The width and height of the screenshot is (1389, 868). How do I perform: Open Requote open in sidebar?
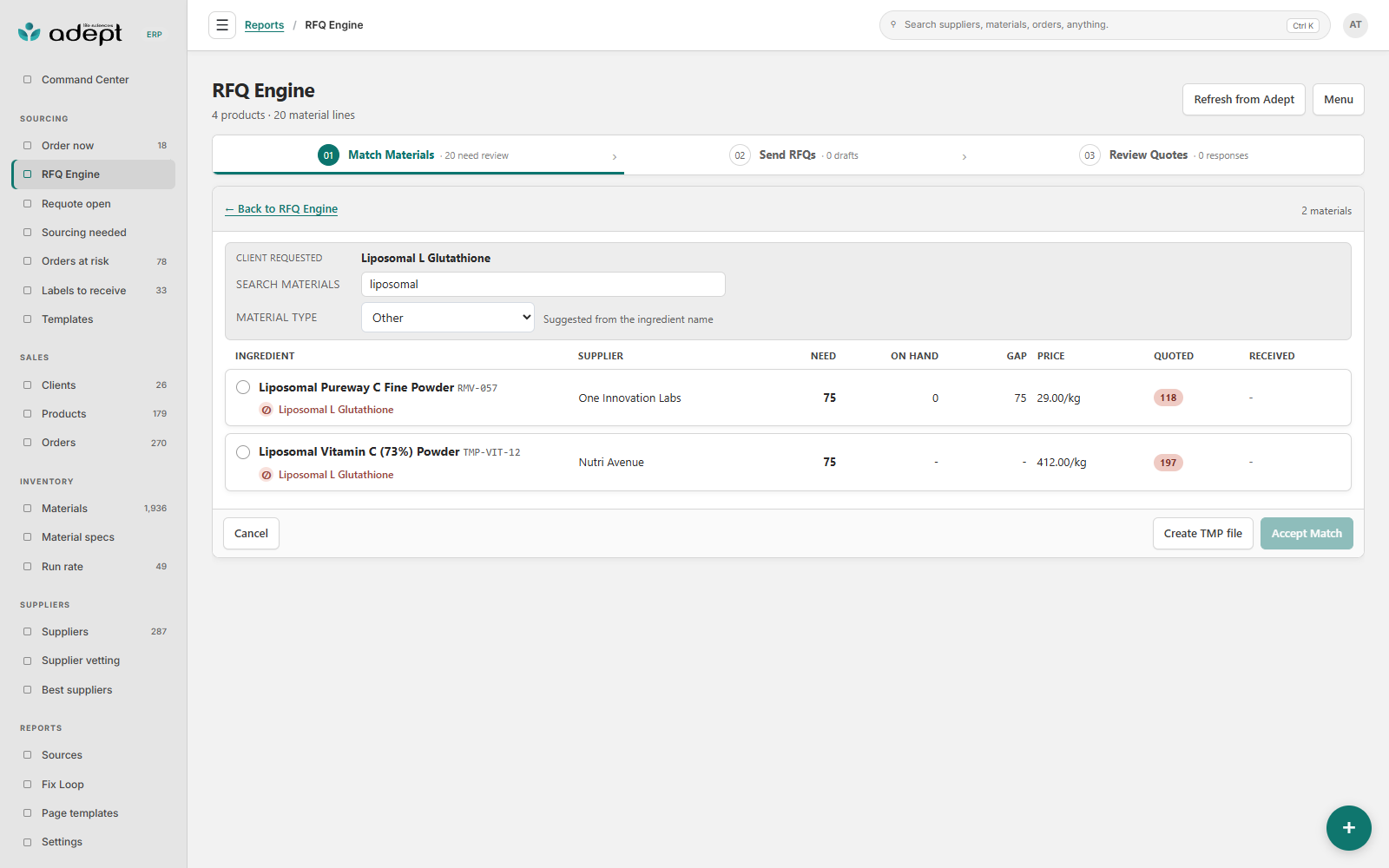[x=94, y=204]
